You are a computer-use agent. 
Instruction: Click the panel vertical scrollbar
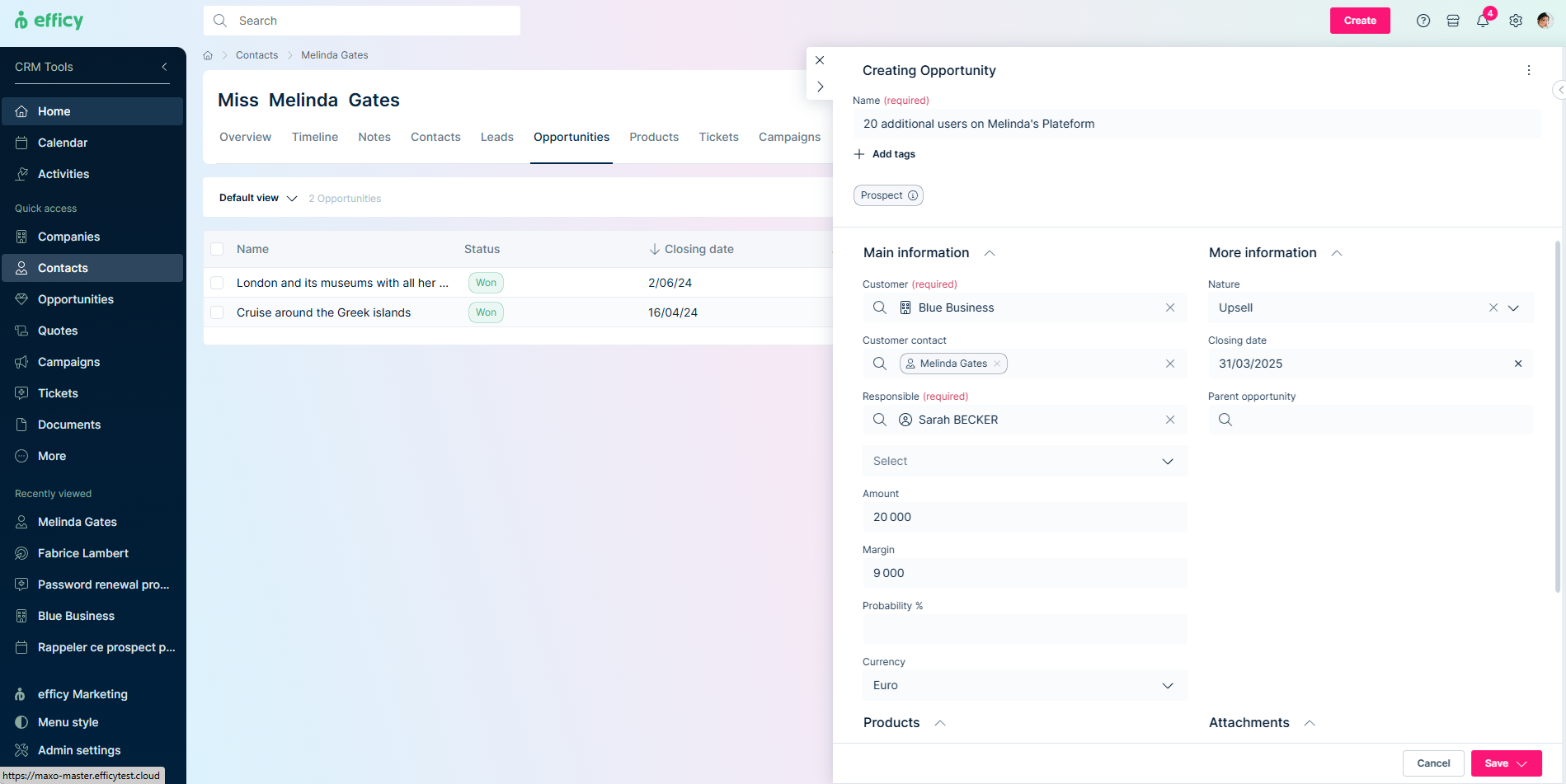point(1558,416)
